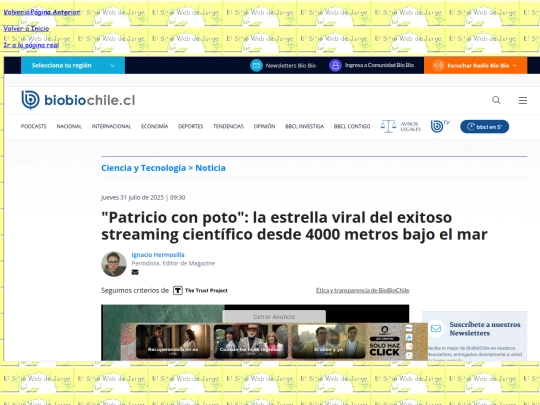Open the NACIONAL section

tap(69, 126)
